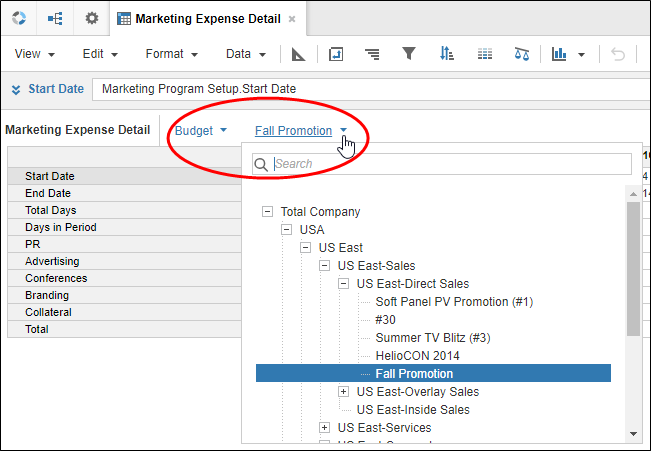Select Total Company in the tree
651x451 pixels.
(320, 212)
